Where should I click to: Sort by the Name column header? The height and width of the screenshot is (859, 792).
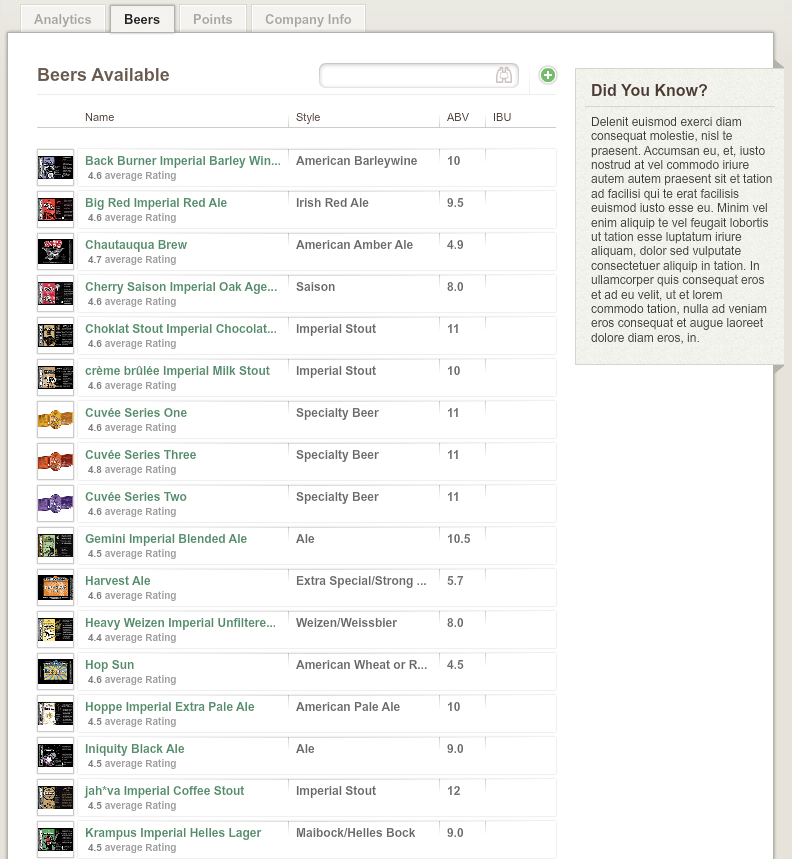[x=100, y=117]
